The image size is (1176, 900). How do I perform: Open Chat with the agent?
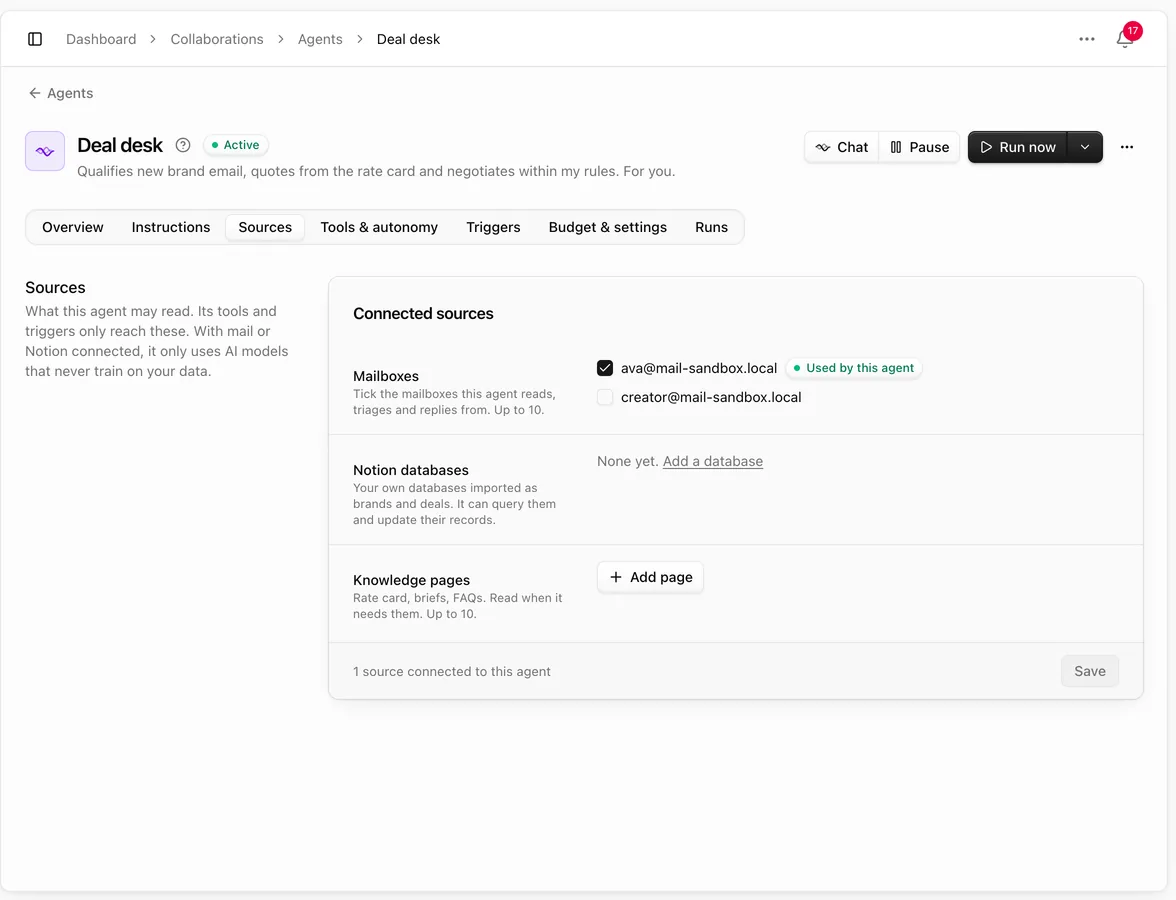[842, 147]
